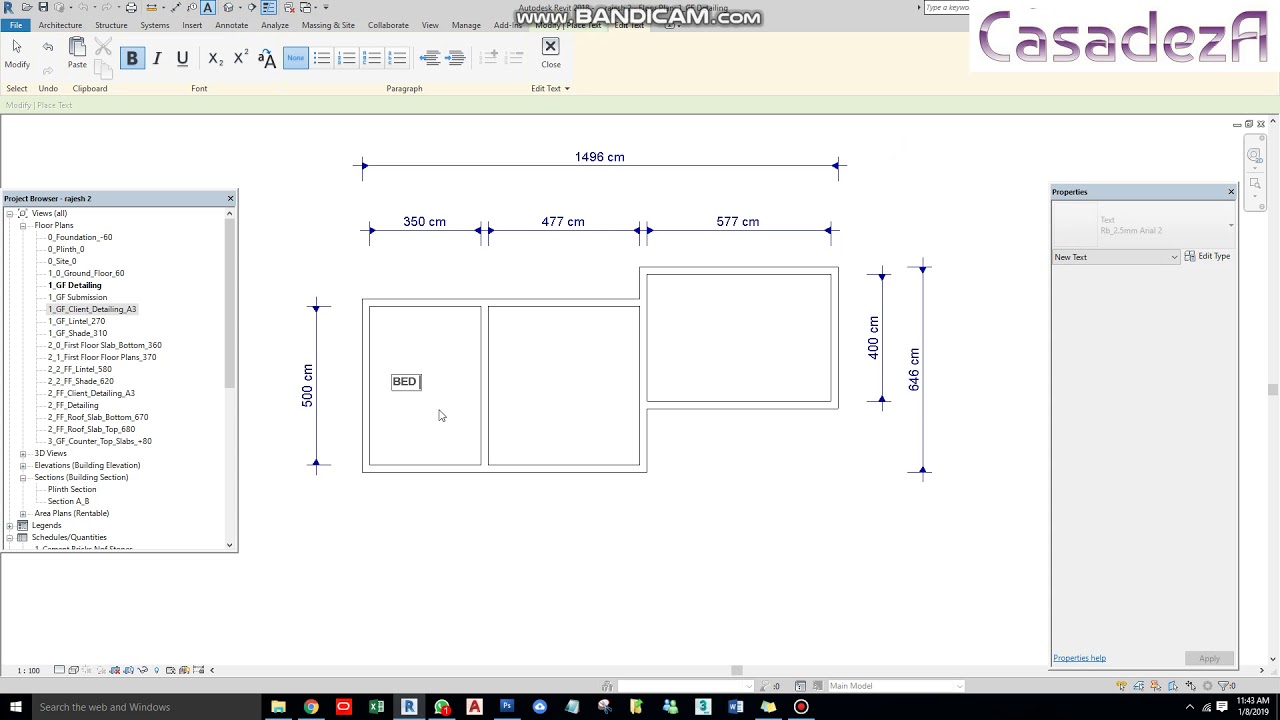The height and width of the screenshot is (720, 1280).
Task: Collapse the Views (all) tree node
Action: coord(10,213)
